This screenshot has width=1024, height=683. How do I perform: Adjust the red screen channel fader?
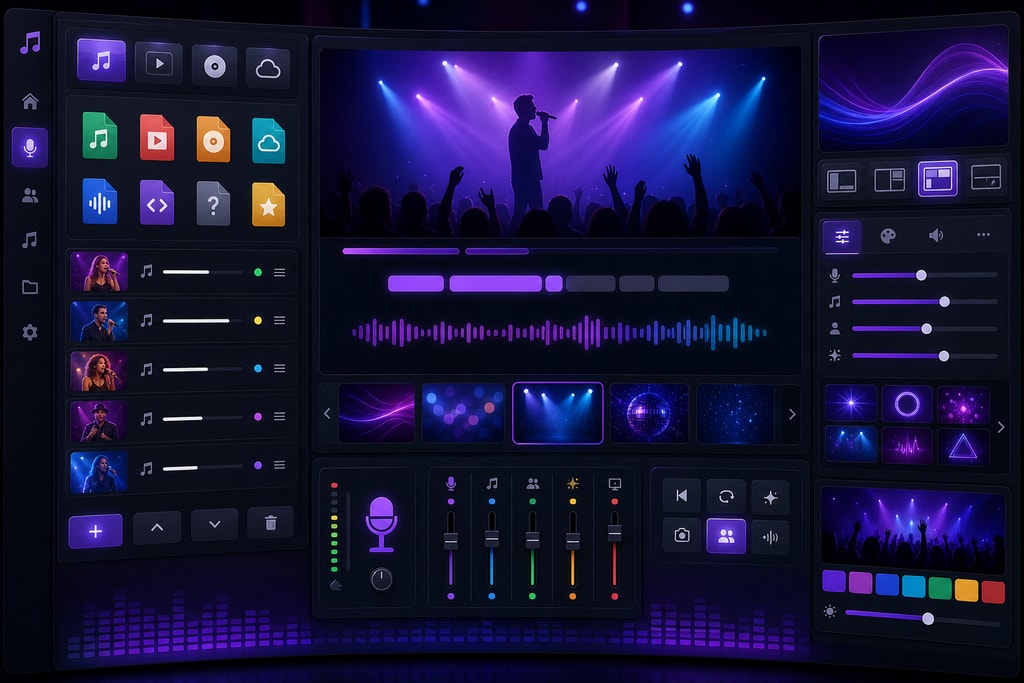[615, 534]
